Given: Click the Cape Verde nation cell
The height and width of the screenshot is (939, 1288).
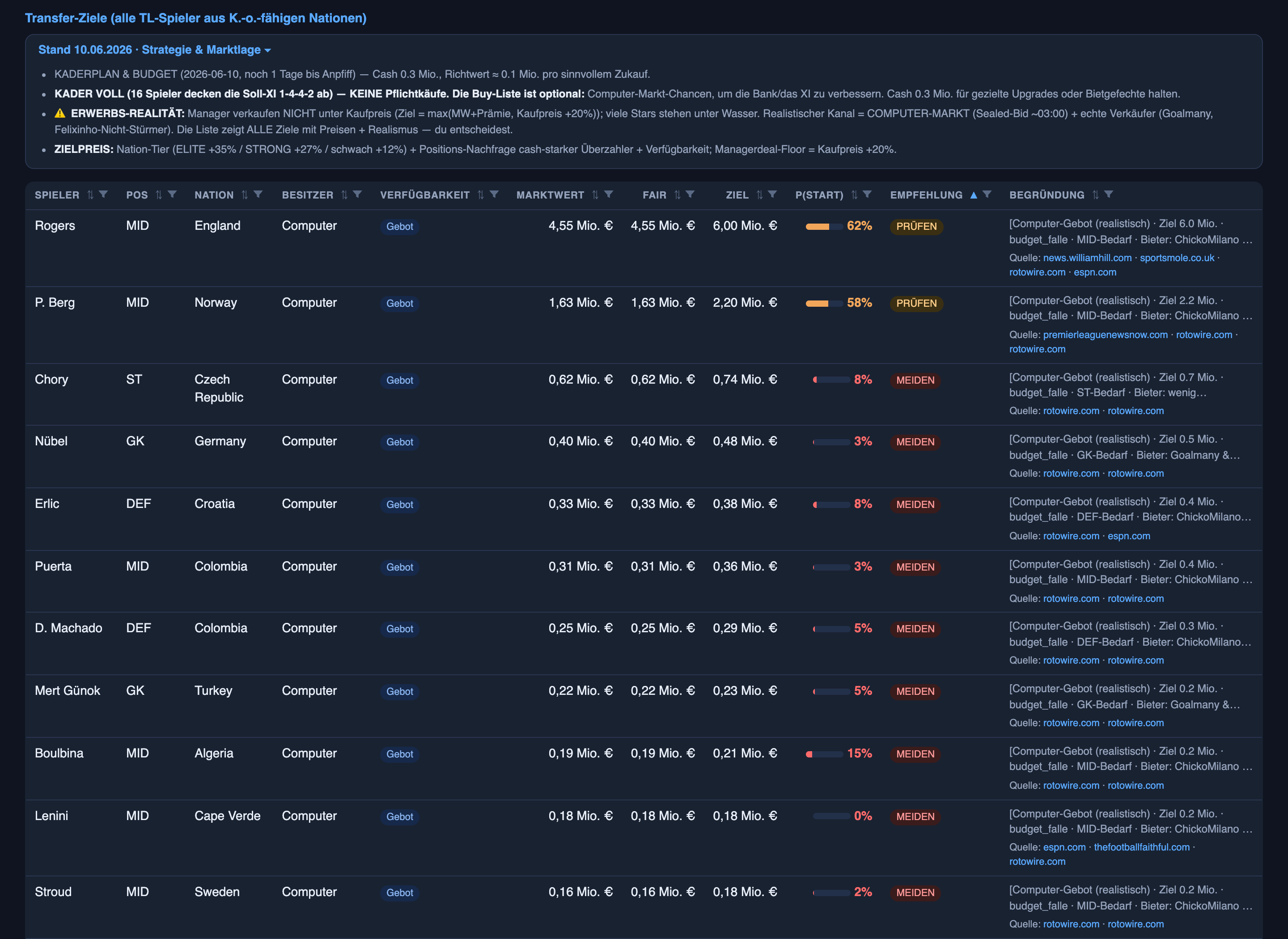Looking at the screenshot, I should [x=227, y=816].
